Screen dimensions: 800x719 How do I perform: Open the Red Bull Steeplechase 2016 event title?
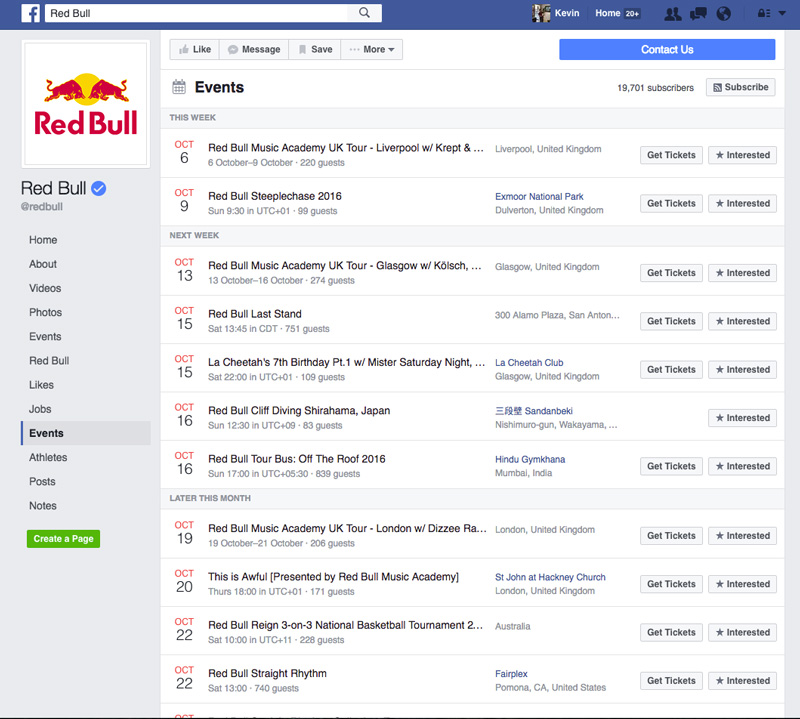click(274, 196)
